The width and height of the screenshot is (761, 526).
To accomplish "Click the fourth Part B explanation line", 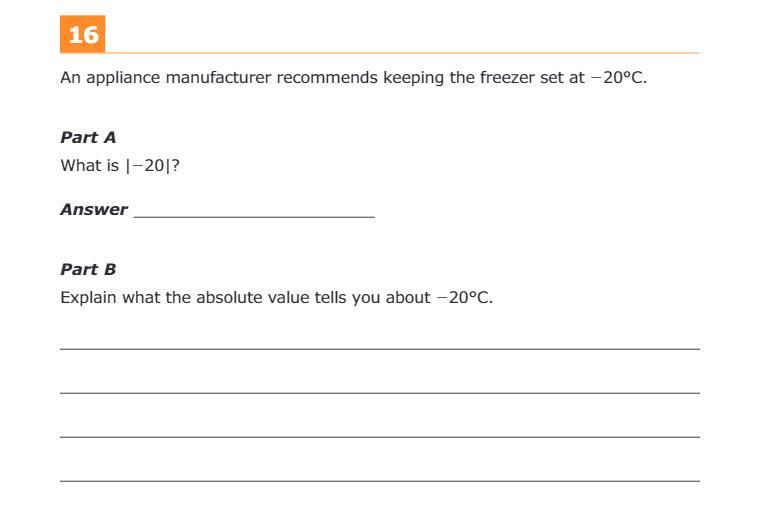I will (x=380, y=481).
